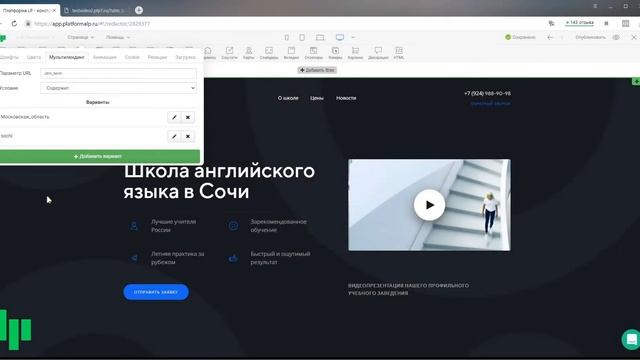Viewport: 640px width, 360px height.
Task: Switch to tablet portrait preview
Action: 302,38
